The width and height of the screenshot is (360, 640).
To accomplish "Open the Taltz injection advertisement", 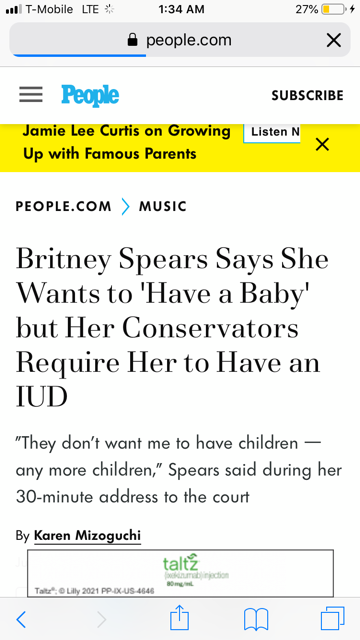I will click(x=180, y=573).
